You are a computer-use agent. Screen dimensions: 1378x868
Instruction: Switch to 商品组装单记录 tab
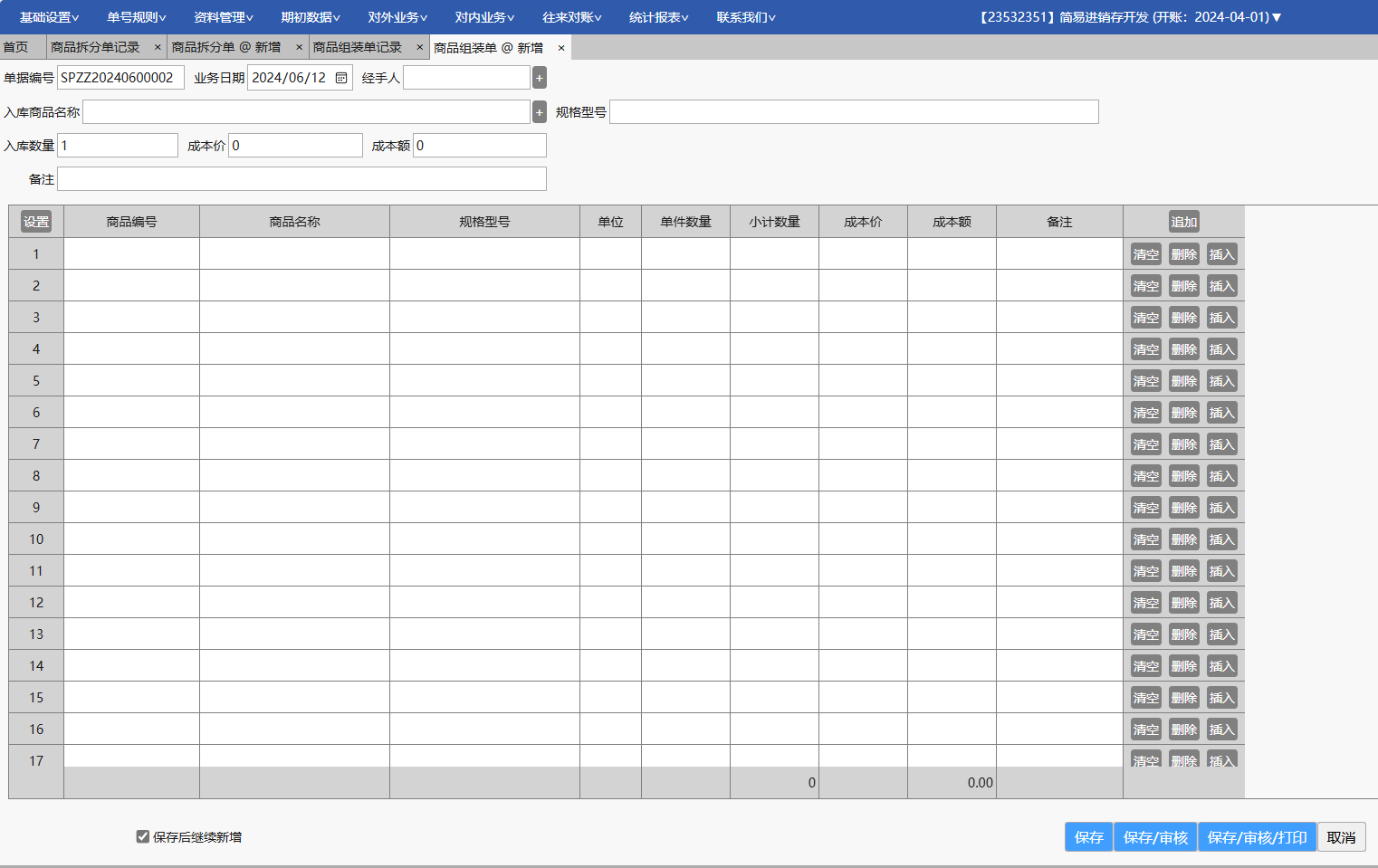point(358,47)
